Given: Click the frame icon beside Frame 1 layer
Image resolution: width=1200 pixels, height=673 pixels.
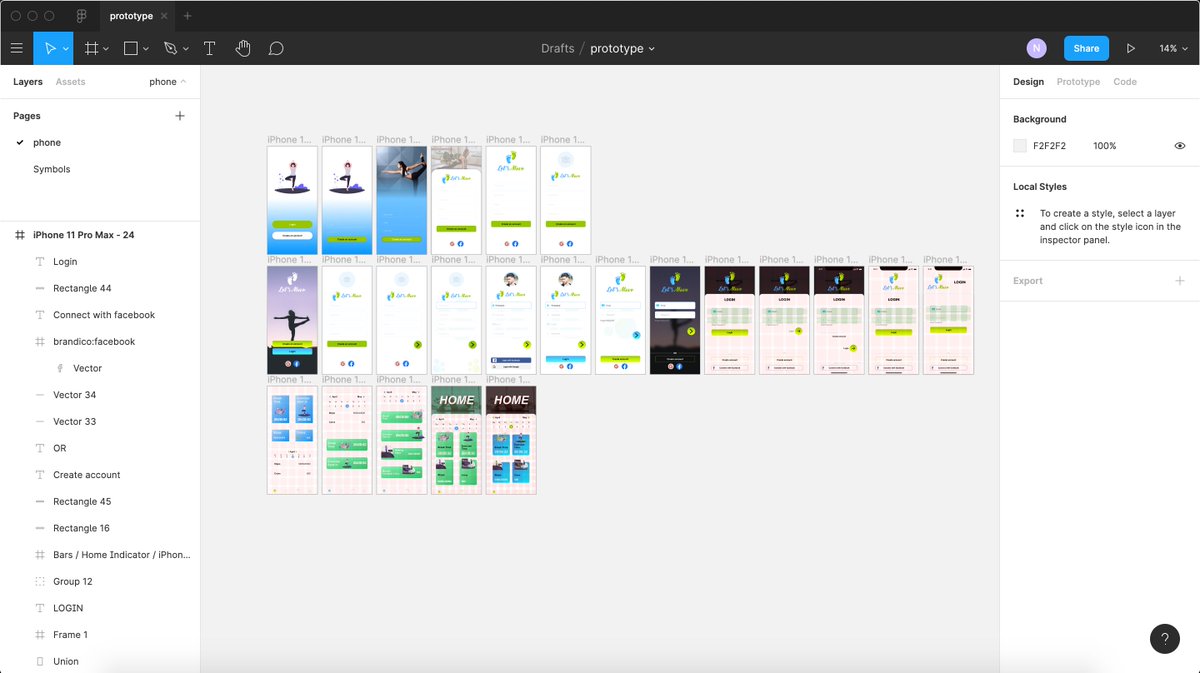Looking at the screenshot, I should click(x=40, y=635).
